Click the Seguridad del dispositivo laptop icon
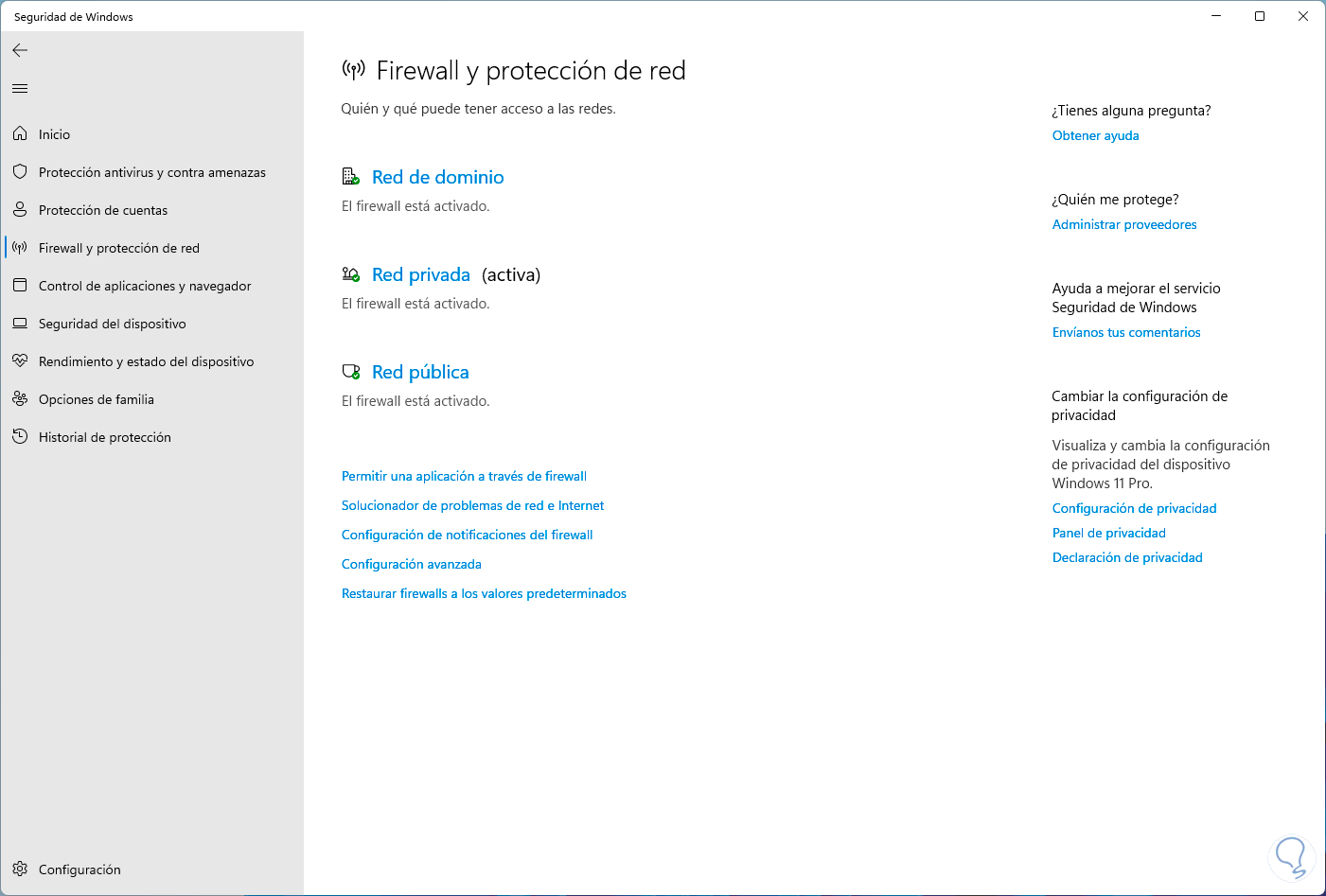 pyautogui.click(x=20, y=324)
